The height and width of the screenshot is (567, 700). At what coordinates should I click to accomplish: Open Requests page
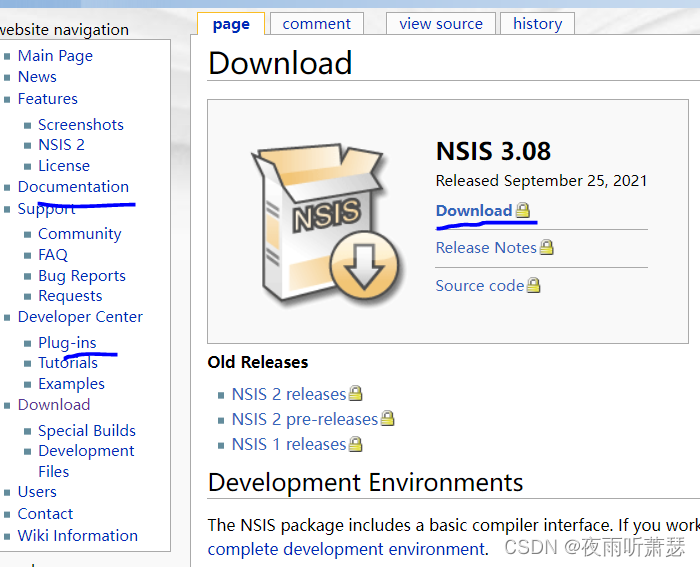(70, 296)
